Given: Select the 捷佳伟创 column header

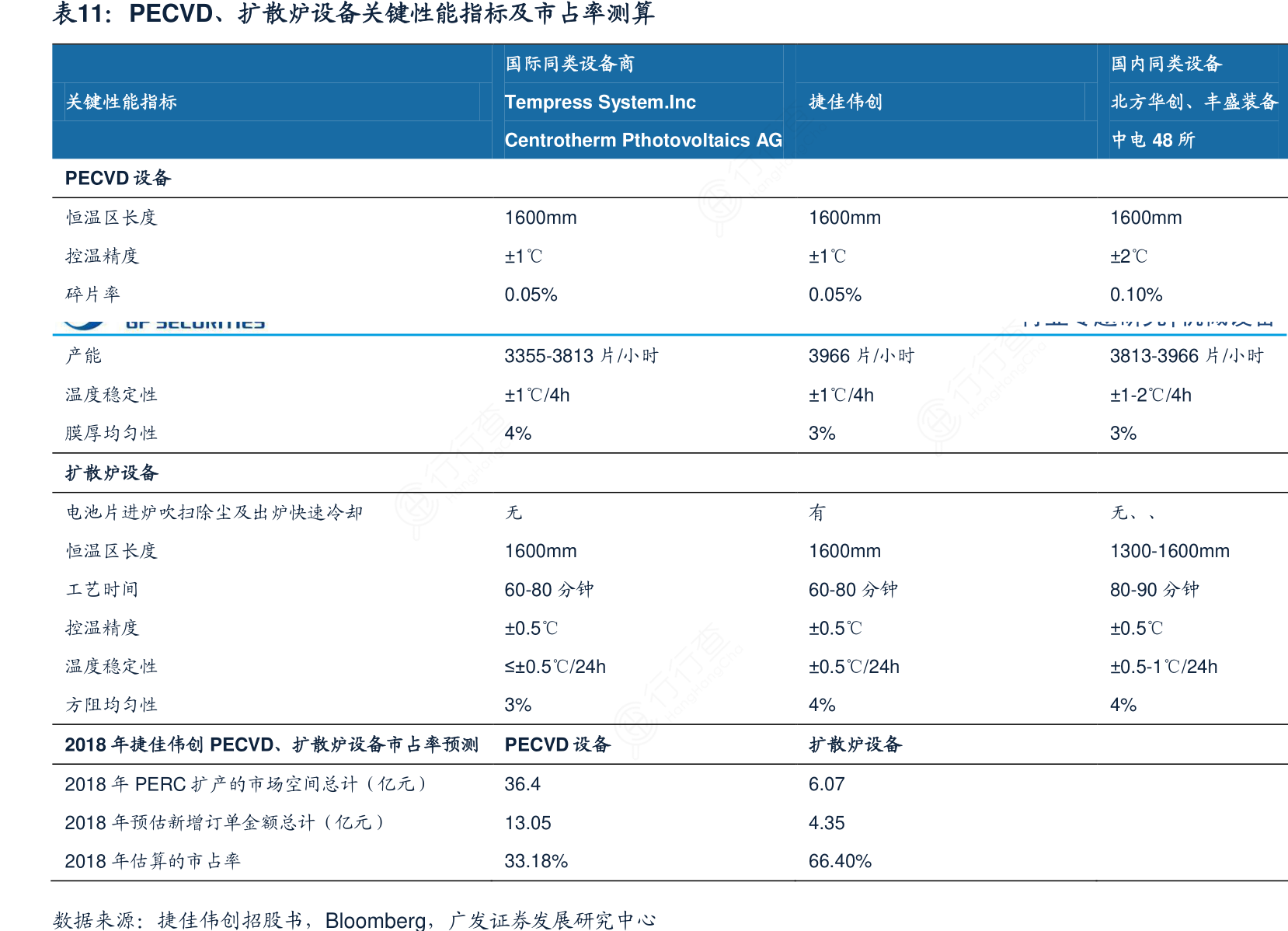Looking at the screenshot, I should [845, 102].
